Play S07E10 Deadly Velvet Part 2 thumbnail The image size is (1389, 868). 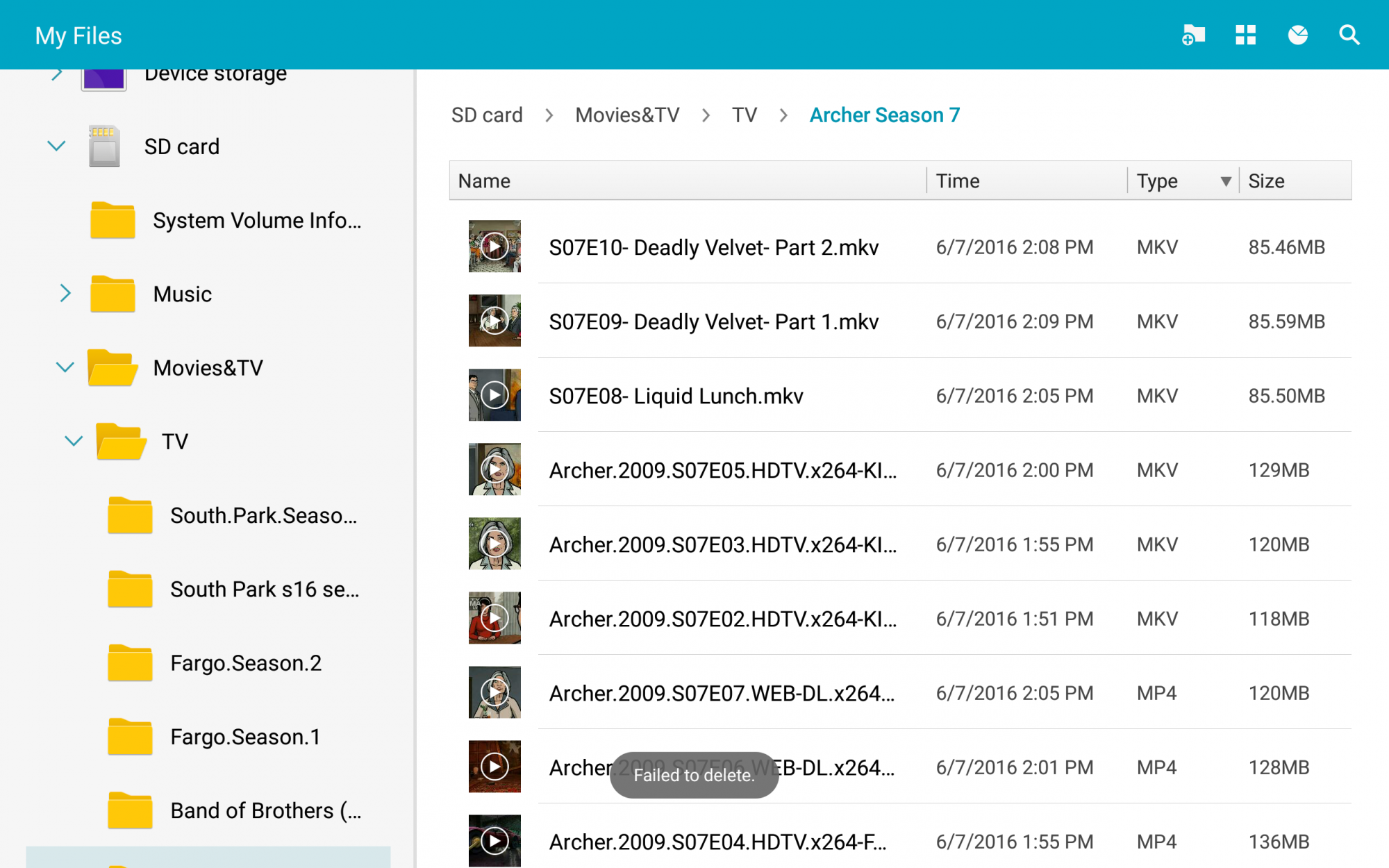pyautogui.click(x=494, y=247)
